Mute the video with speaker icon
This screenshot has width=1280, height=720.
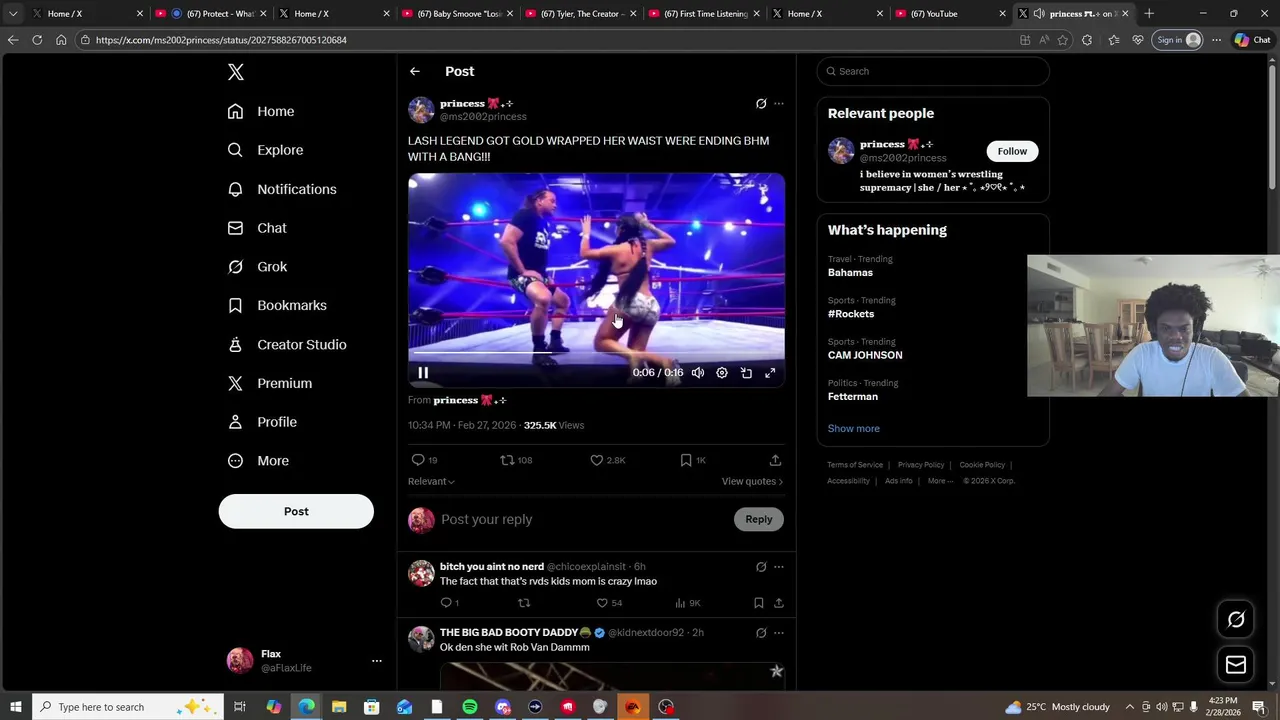click(698, 373)
